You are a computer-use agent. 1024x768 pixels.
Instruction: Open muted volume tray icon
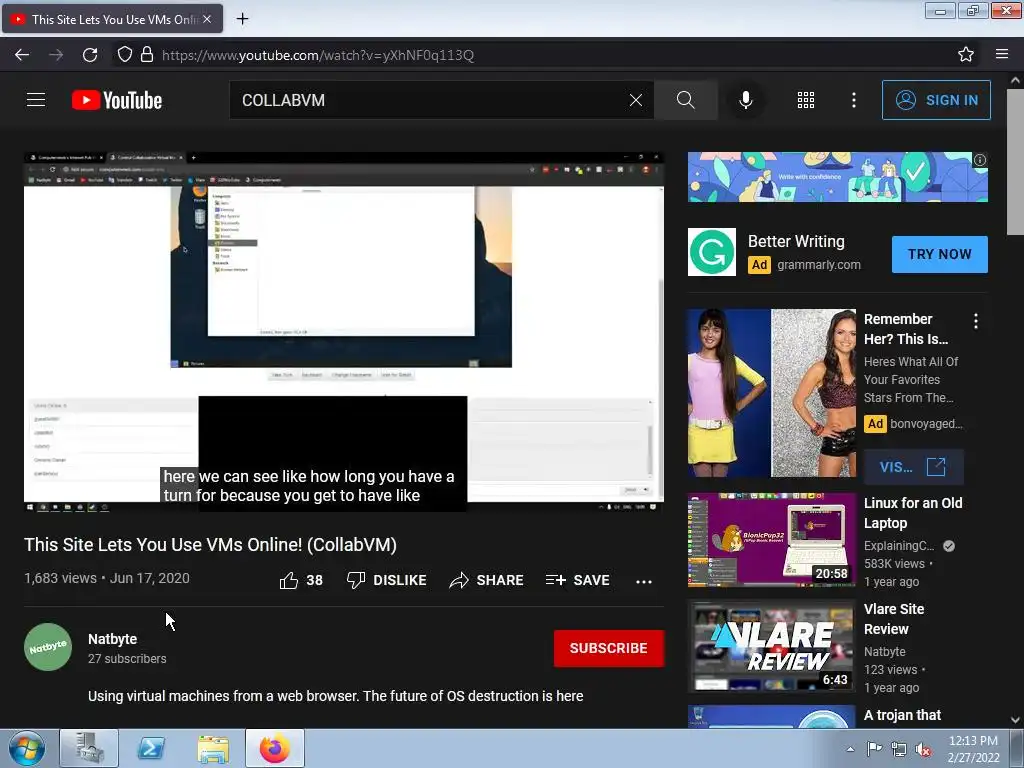[923, 749]
